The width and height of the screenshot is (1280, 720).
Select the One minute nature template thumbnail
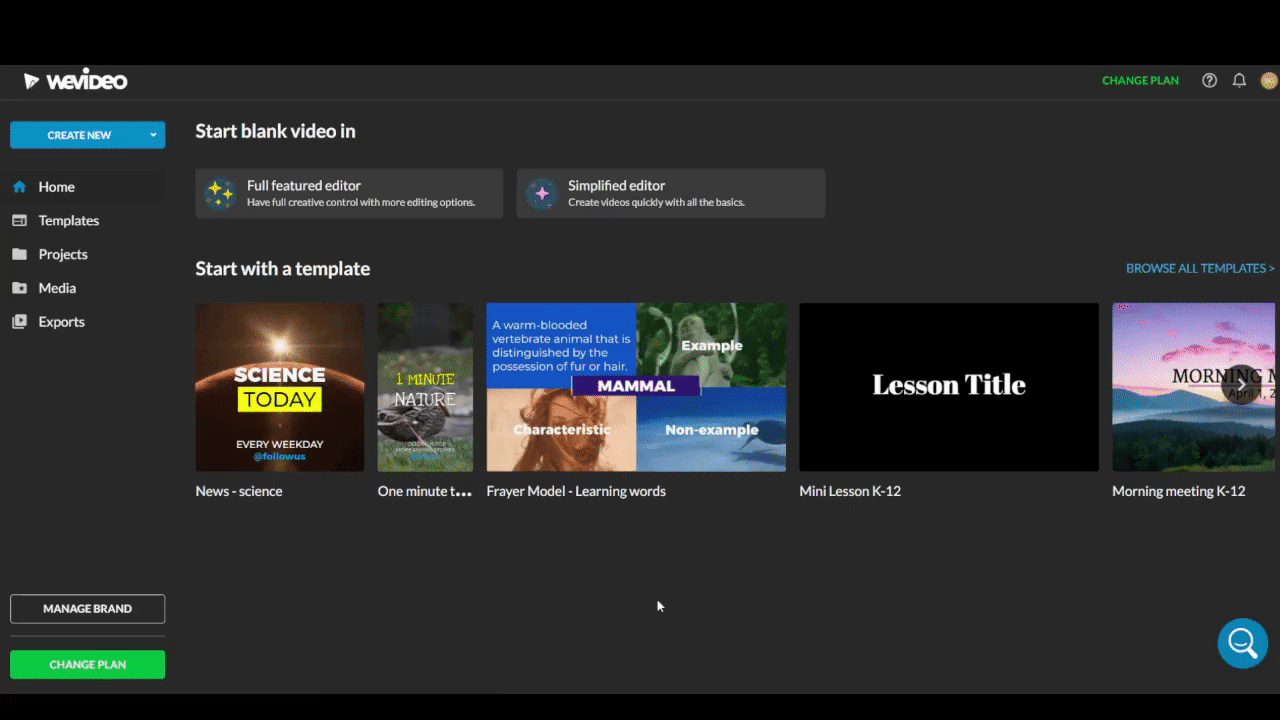click(425, 387)
